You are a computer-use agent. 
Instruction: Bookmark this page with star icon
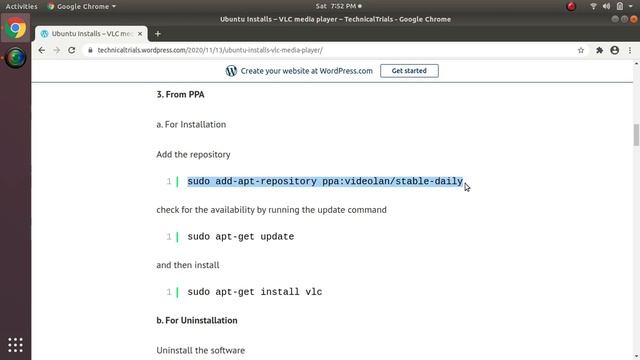[x=581, y=50]
